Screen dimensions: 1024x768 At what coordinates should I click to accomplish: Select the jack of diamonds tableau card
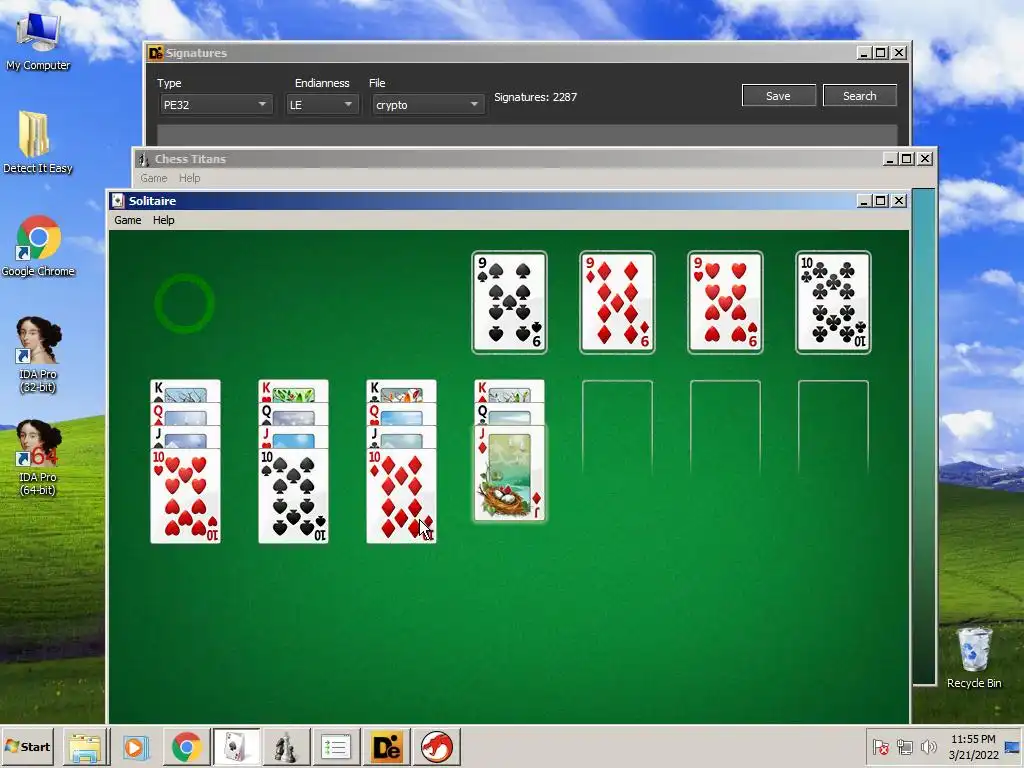tap(509, 473)
